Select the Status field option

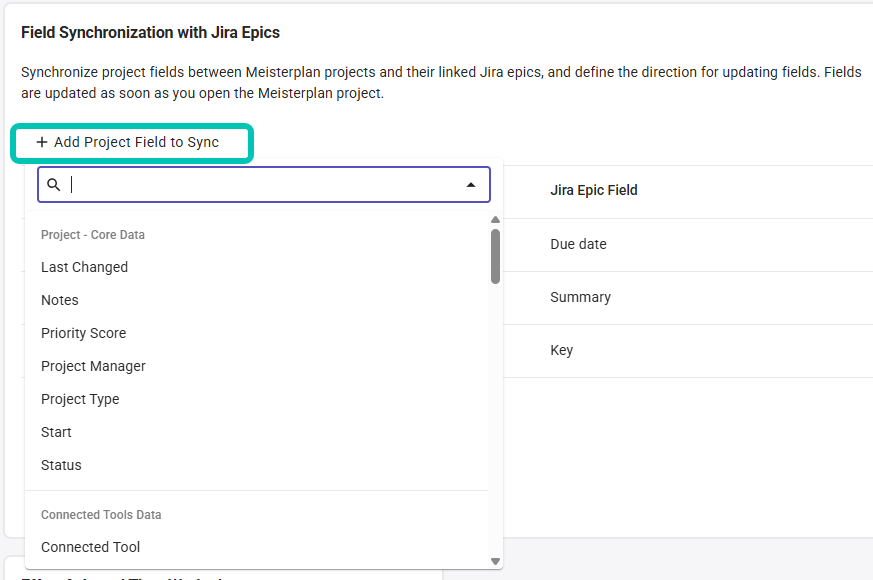(x=256, y=465)
